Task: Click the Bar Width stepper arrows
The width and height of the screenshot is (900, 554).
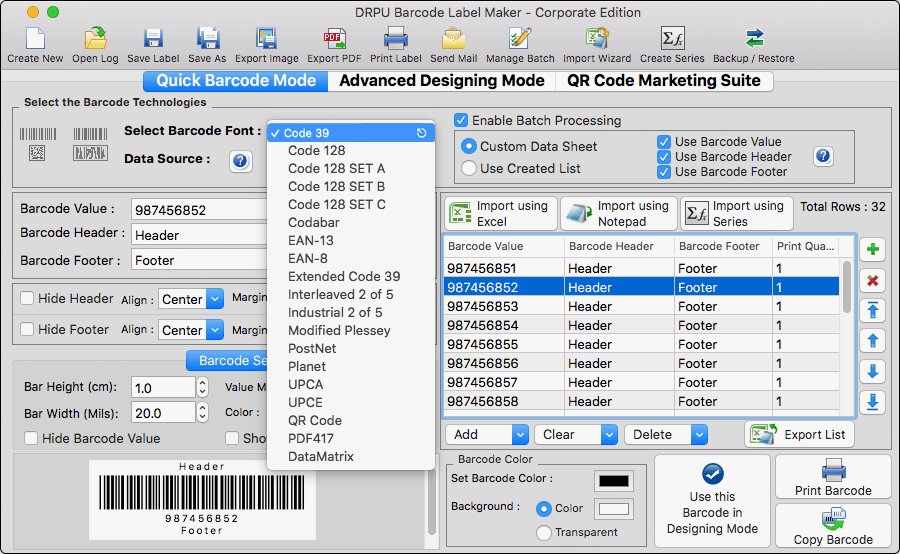Action: [202, 412]
